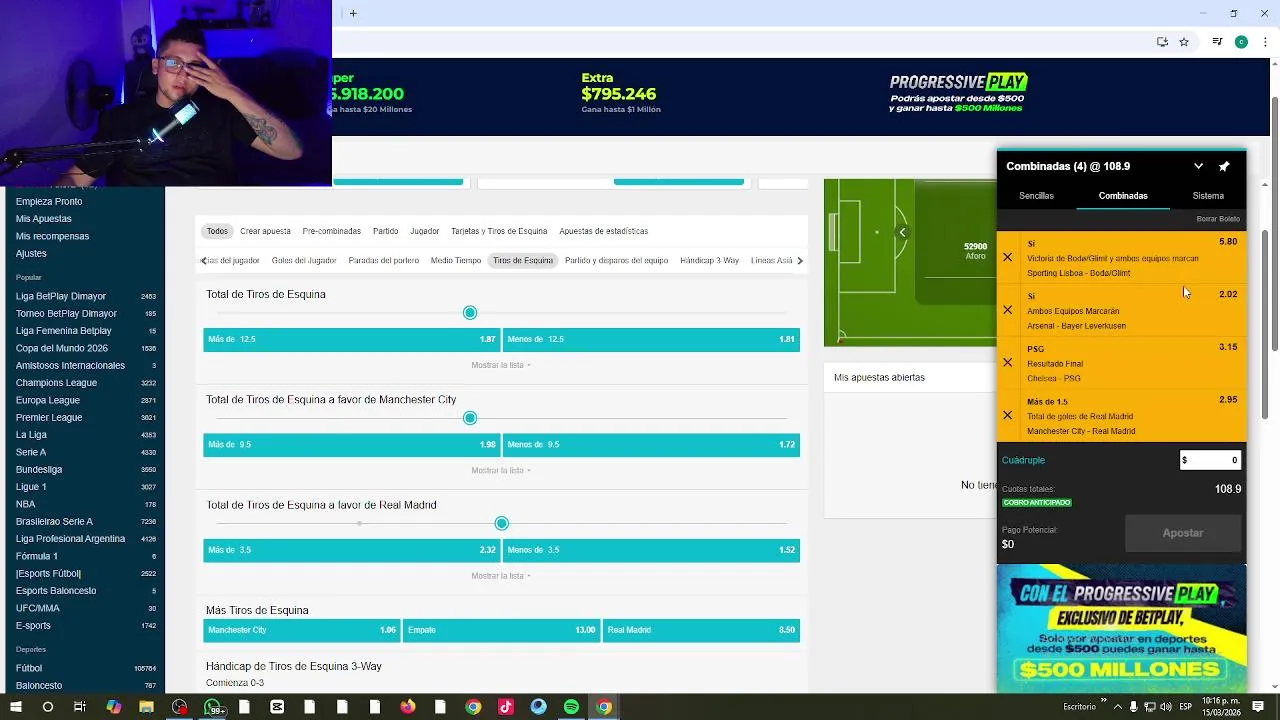Show hidden system tray icons

pyautogui.click(x=1118, y=707)
